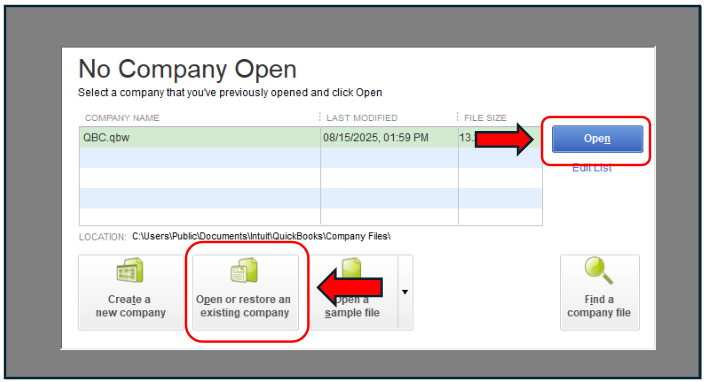The height and width of the screenshot is (382, 704).
Task: Click the blue Open button
Action: (597, 139)
